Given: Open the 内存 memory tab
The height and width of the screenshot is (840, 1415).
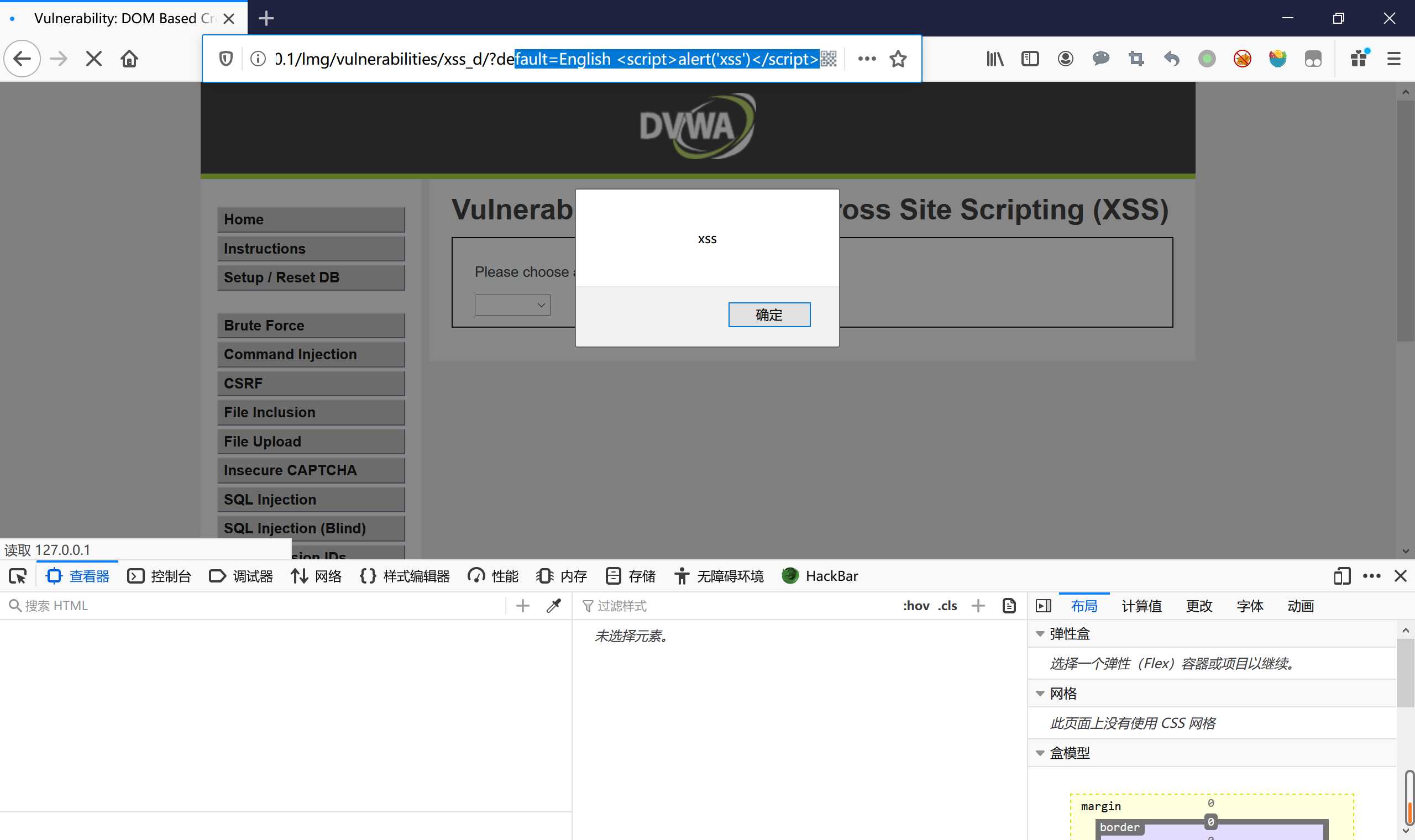Looking at the screenshot, I should point(562,576).
